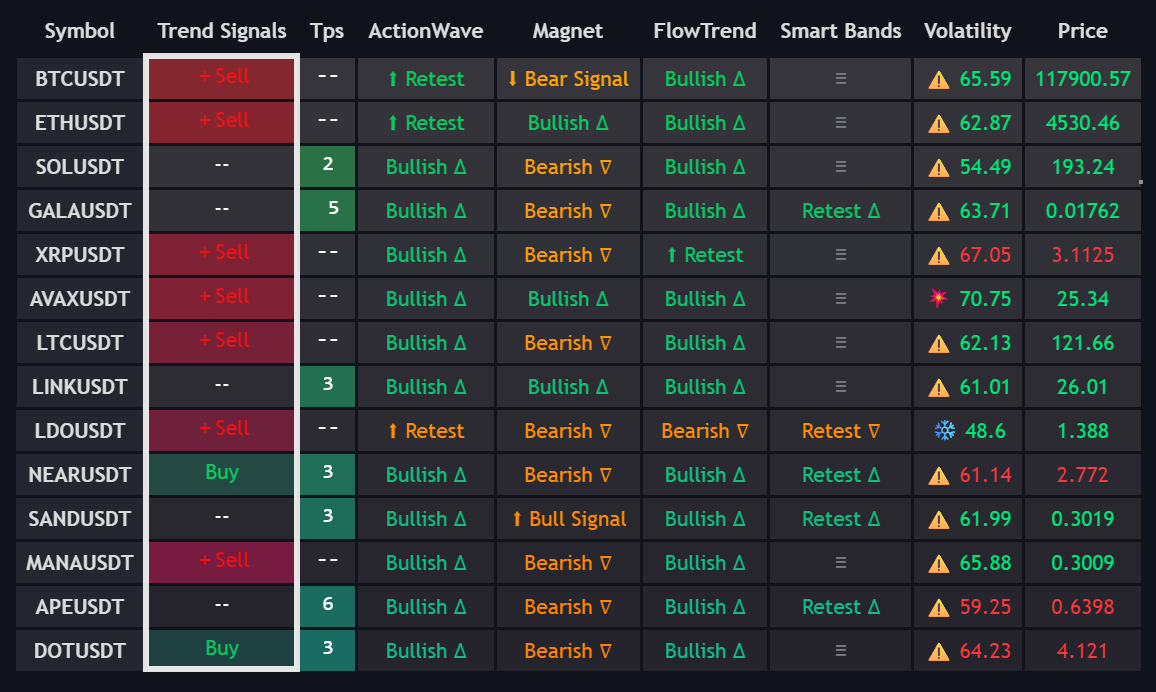Click the Trend Signals column header
1156x692 pixels.
coord(222,31)
